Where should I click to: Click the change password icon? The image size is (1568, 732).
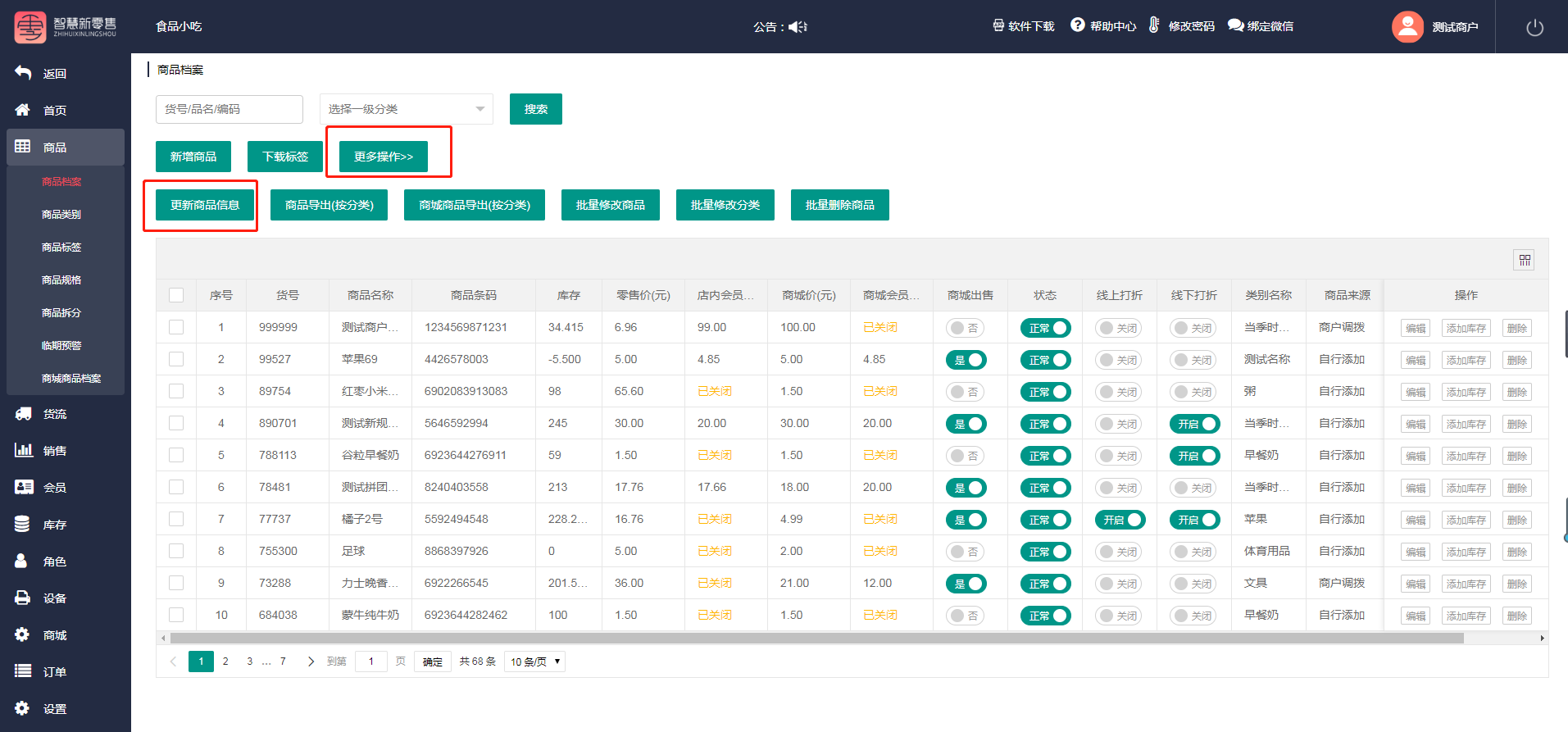pyautogui.click(x=1154, y=25)
